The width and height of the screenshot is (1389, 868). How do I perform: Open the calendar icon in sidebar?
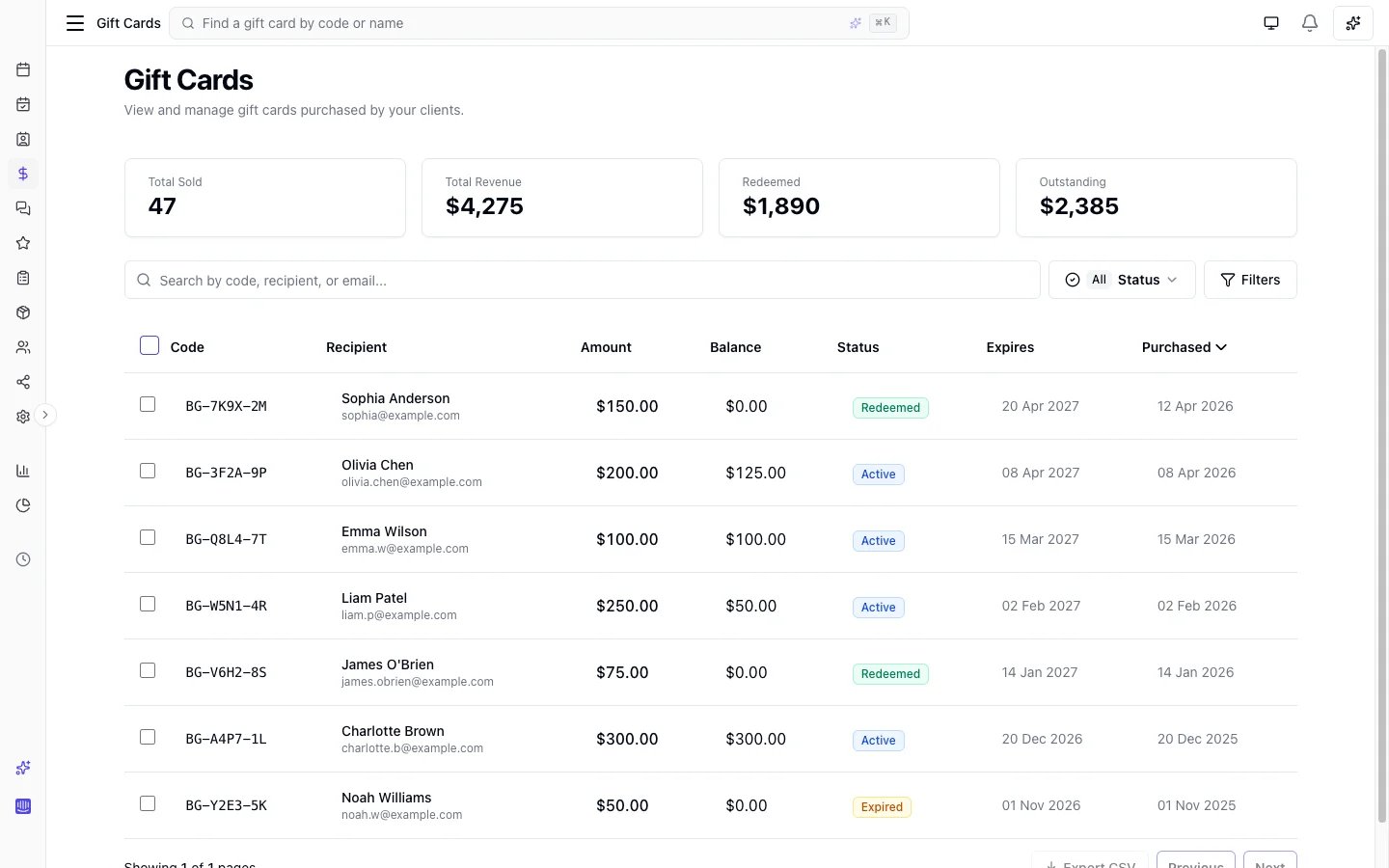coord(23,69)
